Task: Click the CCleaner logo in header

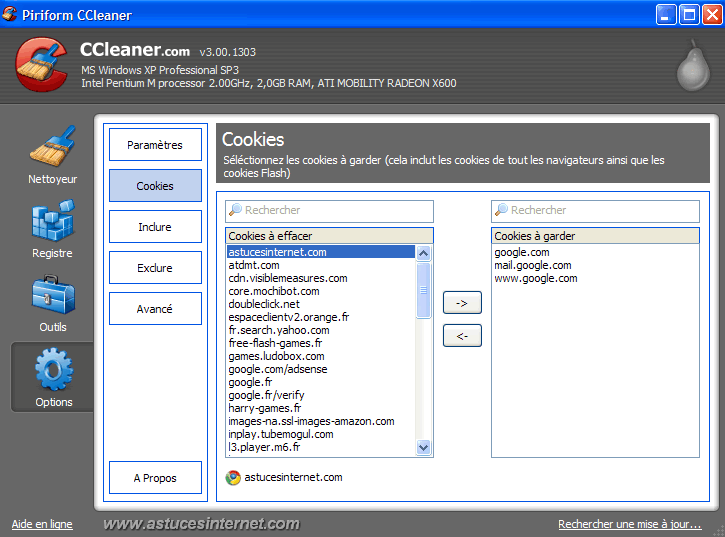Action: click(41, 64)
